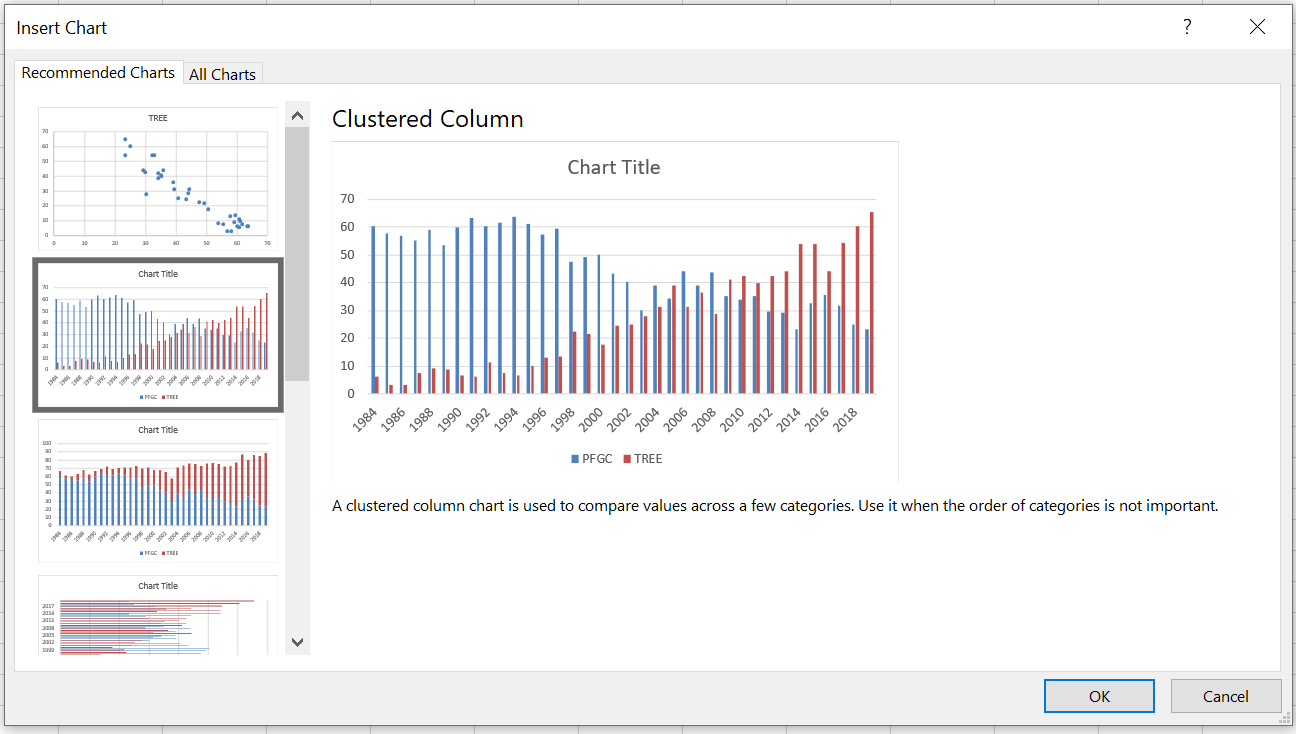Switch to the Recommended Charts tab
The width and height of the screenshot is (1296, 734).
click(x=98, y=73)
